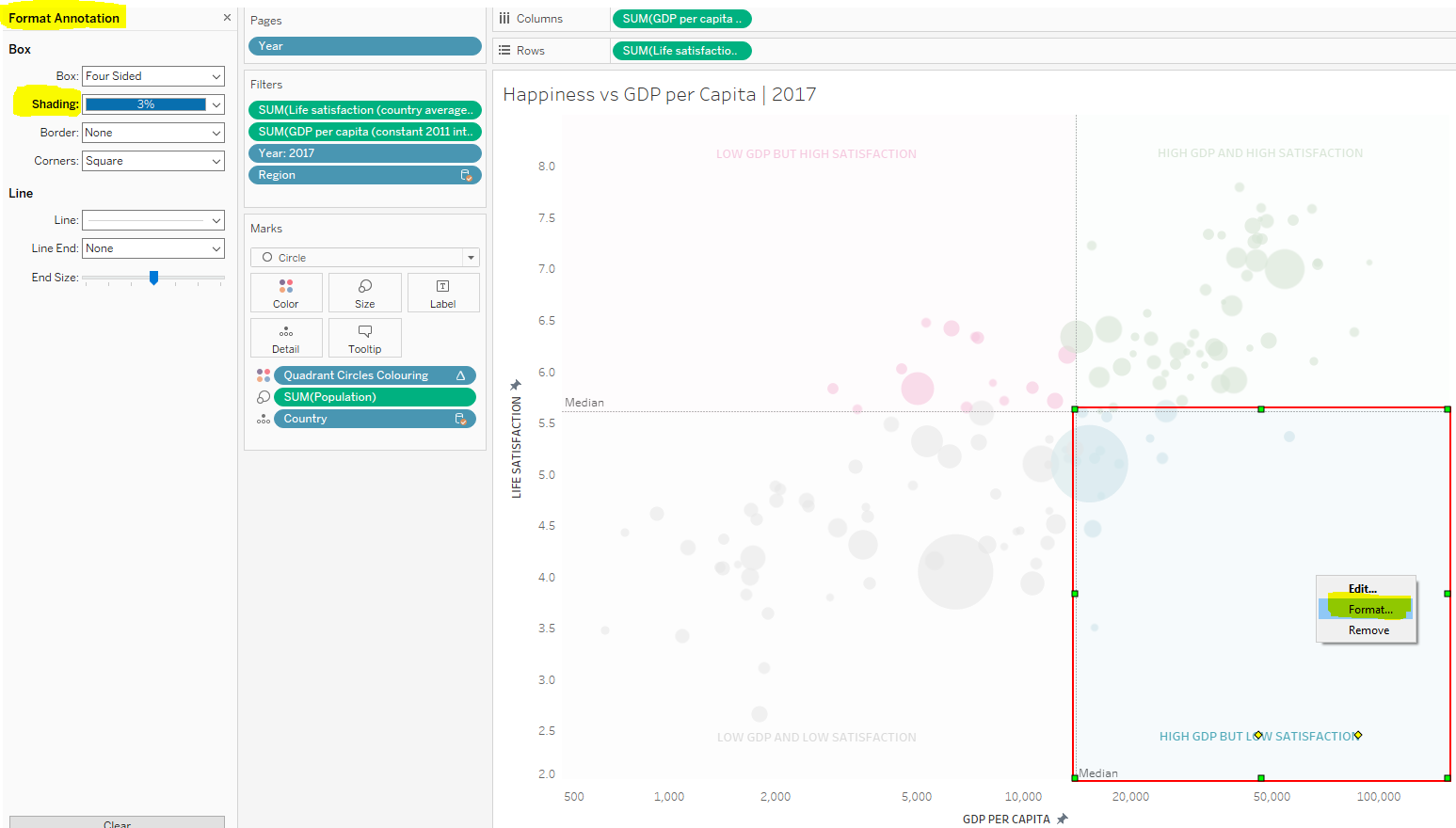Open Color options in the Marks card

[x=285, y=293]
